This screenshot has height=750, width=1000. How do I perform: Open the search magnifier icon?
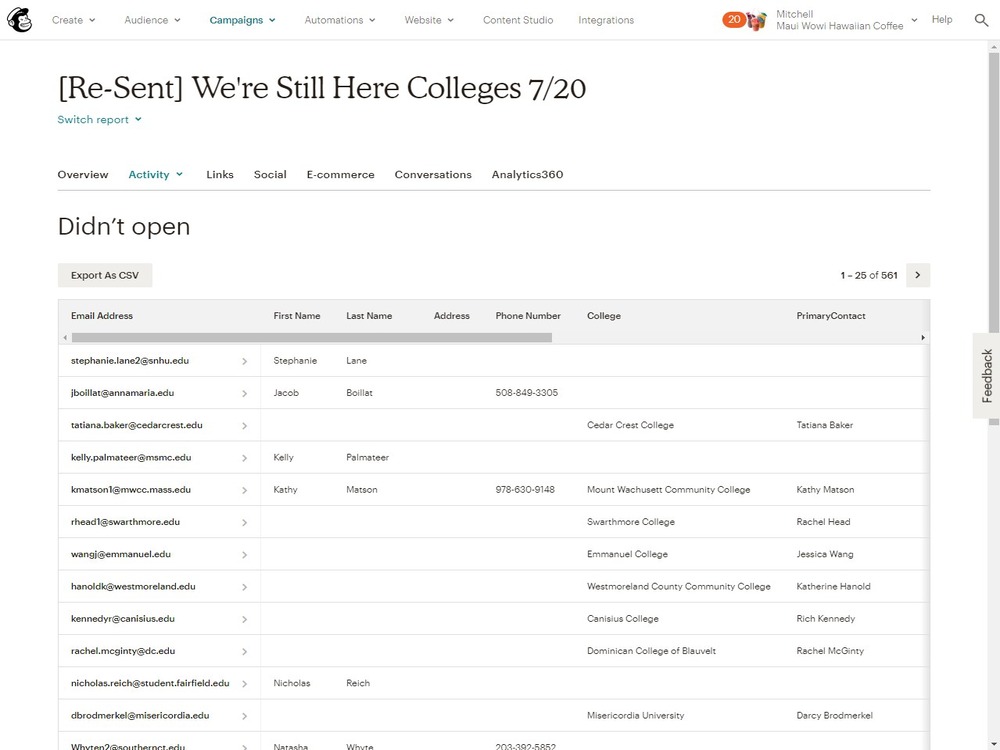click(982, 20)
